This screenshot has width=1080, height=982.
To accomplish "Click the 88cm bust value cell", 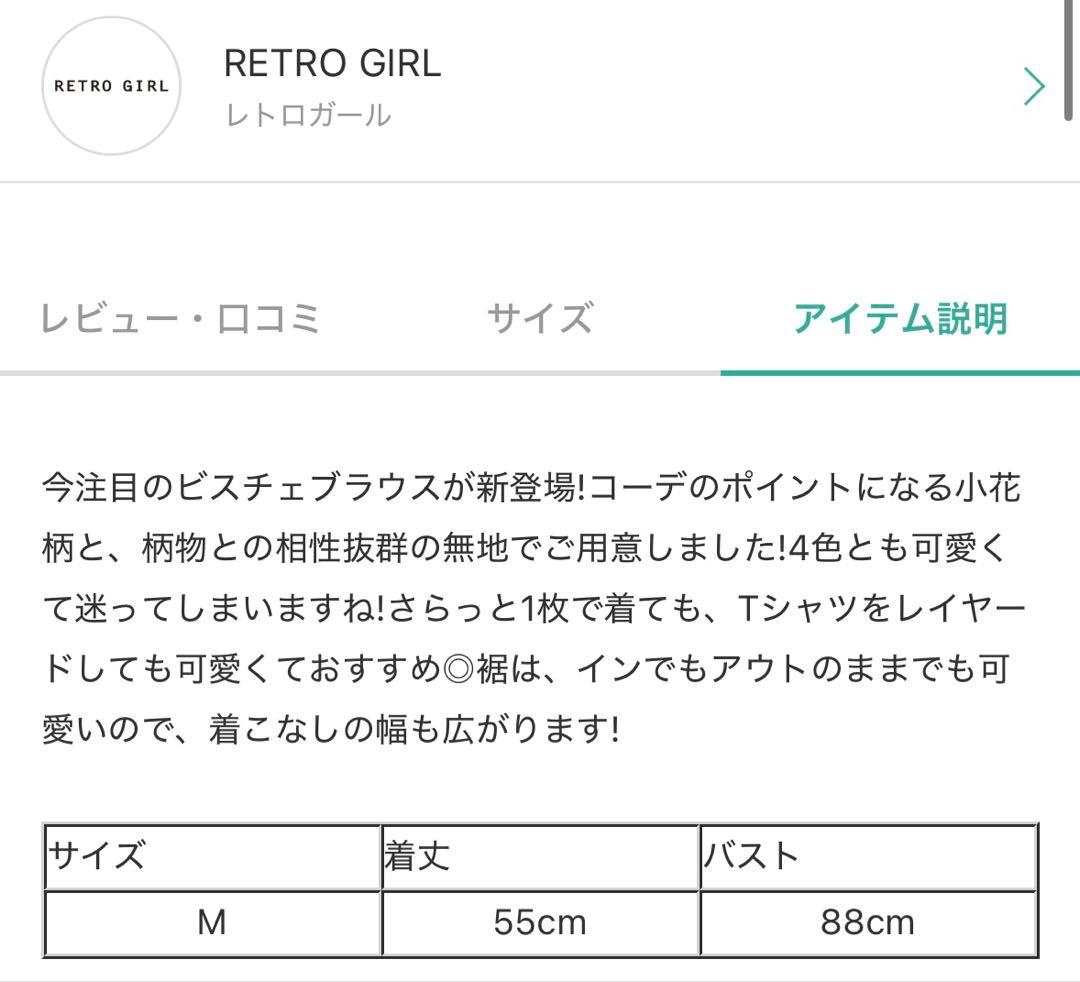I will 868,922.
